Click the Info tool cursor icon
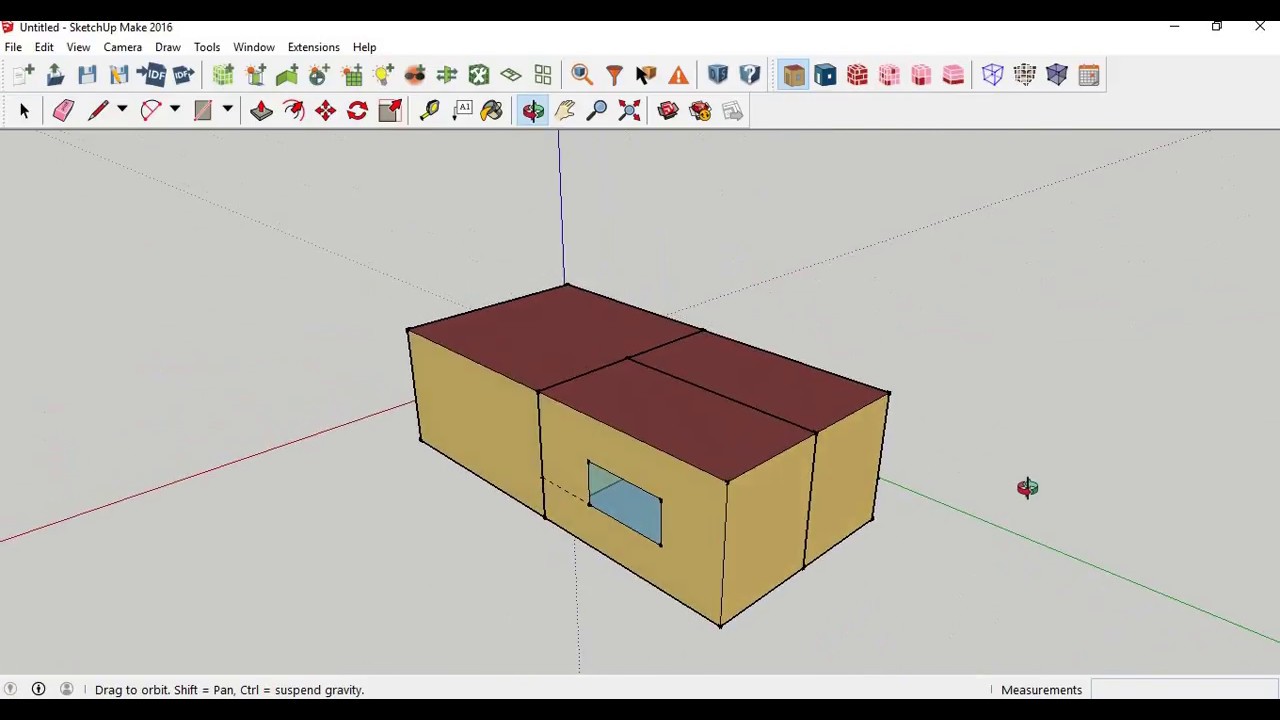 click(x=646, y=75)
